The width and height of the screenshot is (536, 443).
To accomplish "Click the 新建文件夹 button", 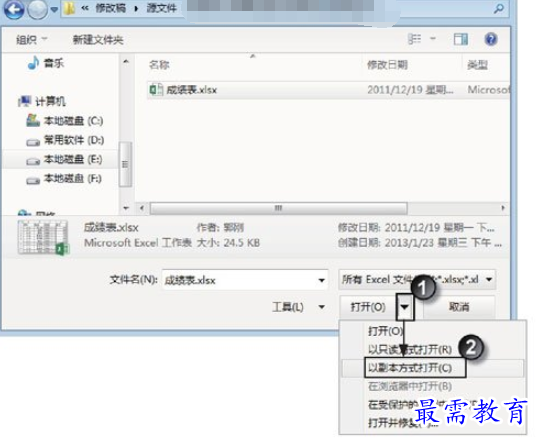I will 98,40.
